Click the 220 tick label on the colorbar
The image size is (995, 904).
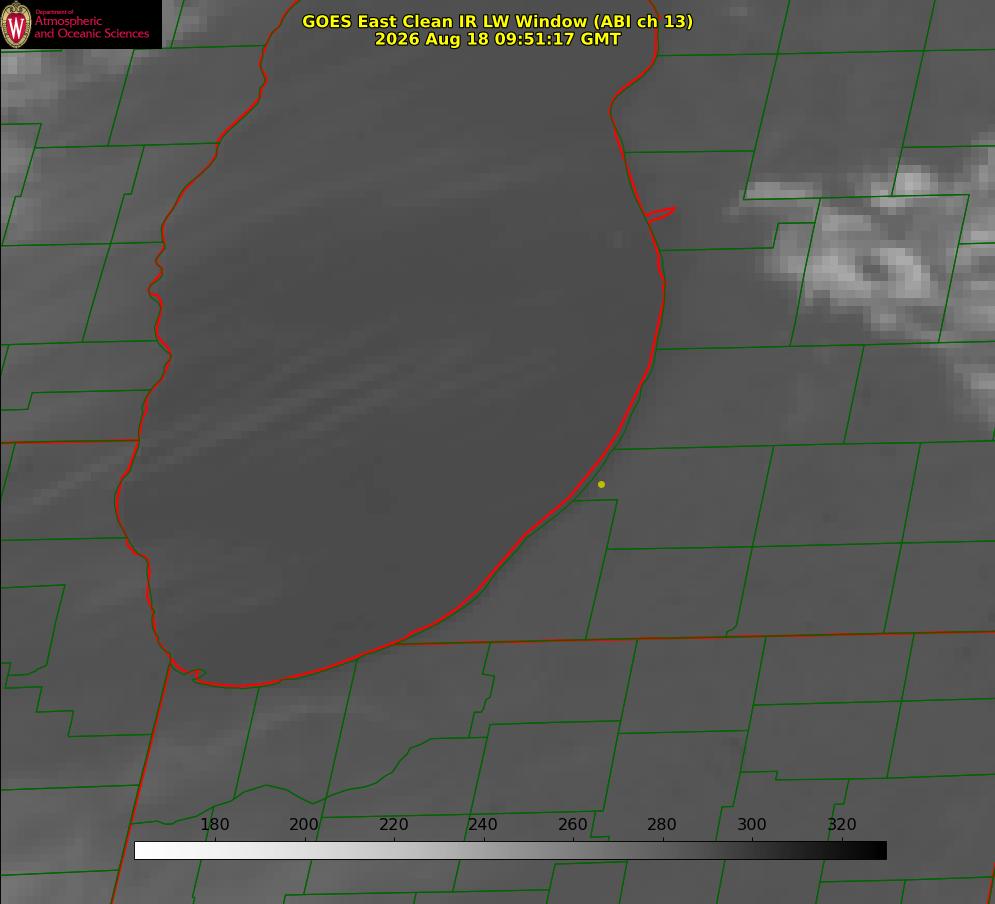(x=393, y=824)
